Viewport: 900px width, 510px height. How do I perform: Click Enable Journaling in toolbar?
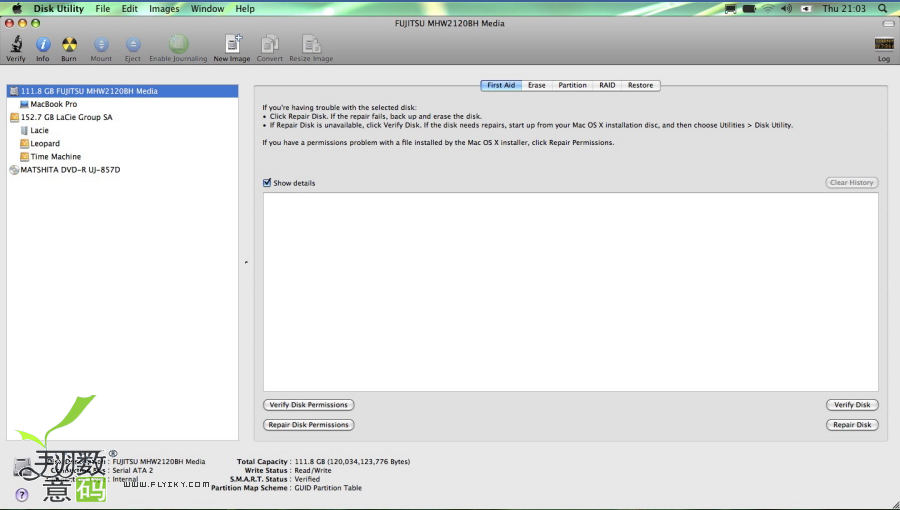pyautogui.click(x=179, y=44)
